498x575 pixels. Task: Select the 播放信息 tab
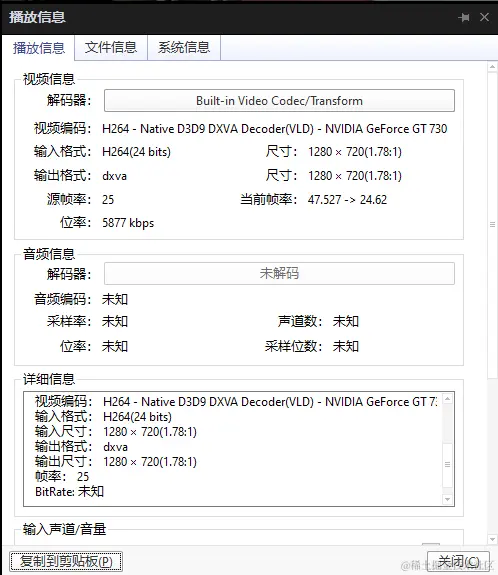point(39,48)
